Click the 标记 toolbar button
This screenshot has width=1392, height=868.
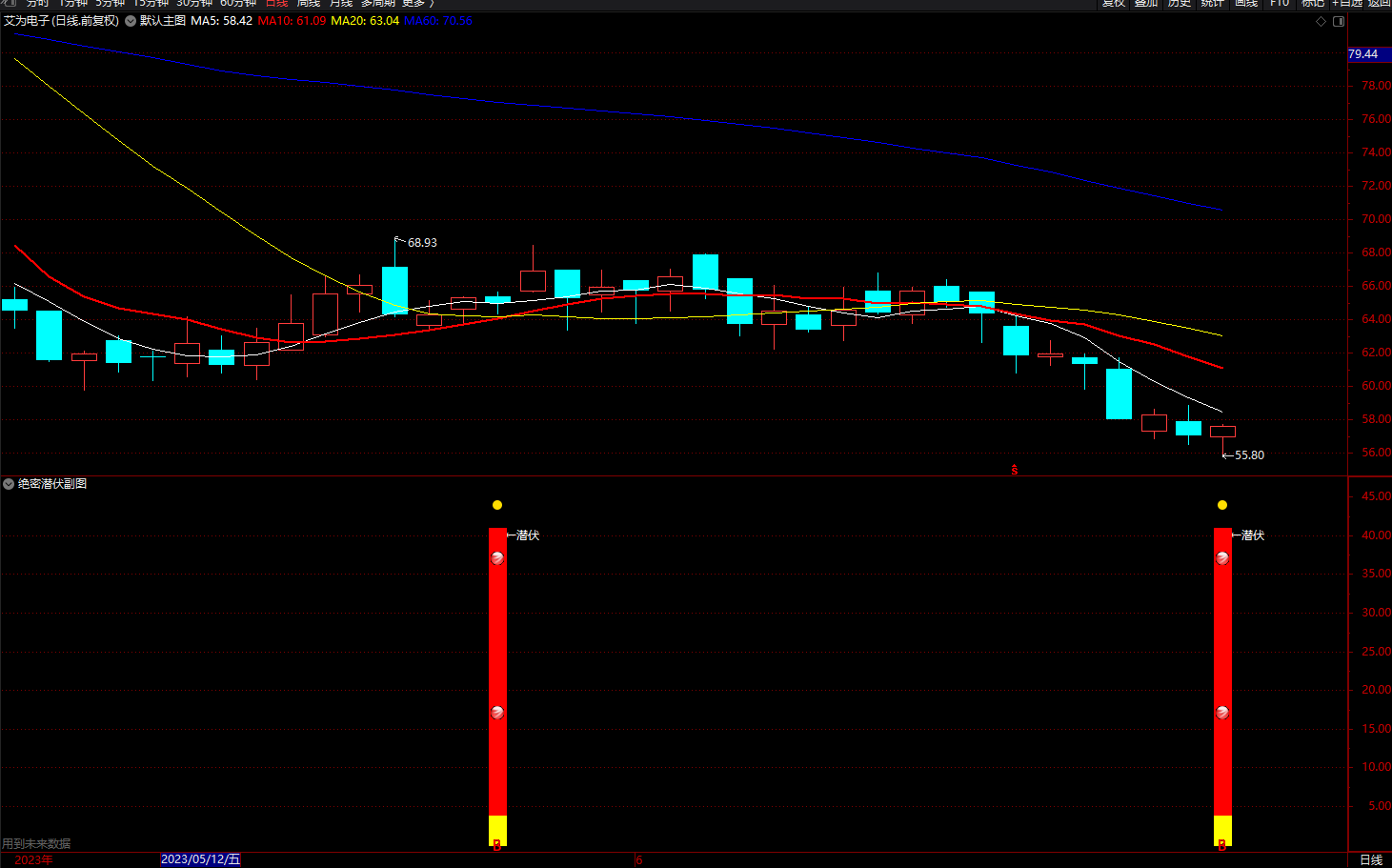tap(1313, 4)
